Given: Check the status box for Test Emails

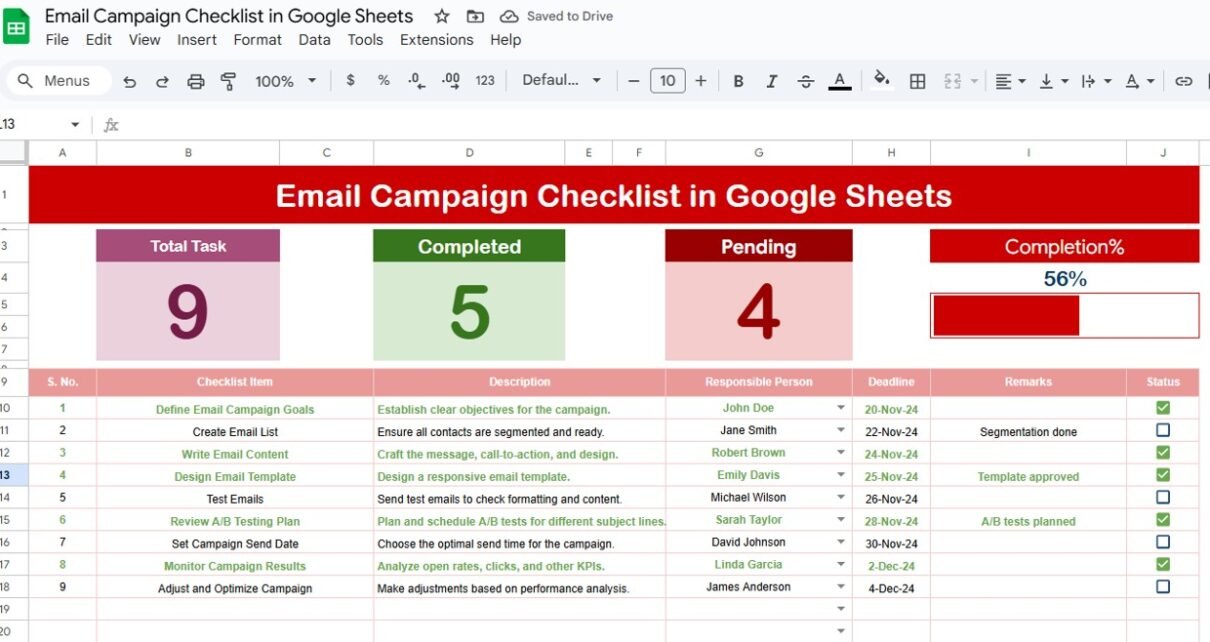Looking at the screenshot, I should pyautogui.click(x=1163, y=497).
